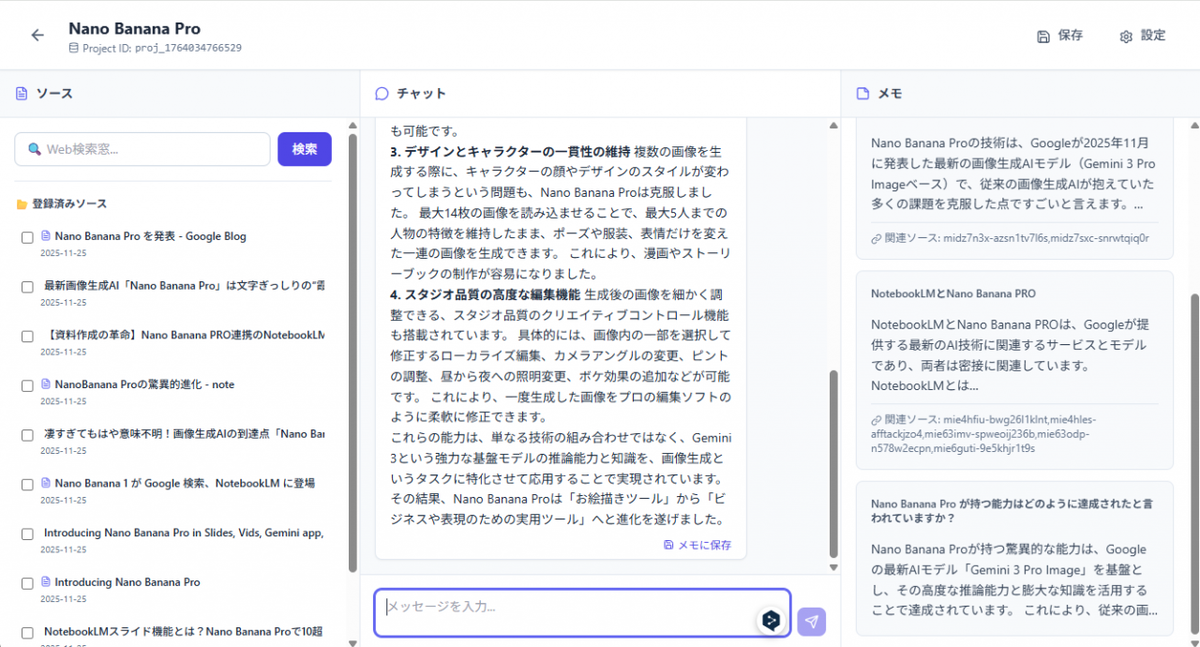Screen dimensions: 1200x647
Task: Click memo title NotebookLMとNano Banana PRO
Action: (x=953, y=294)
